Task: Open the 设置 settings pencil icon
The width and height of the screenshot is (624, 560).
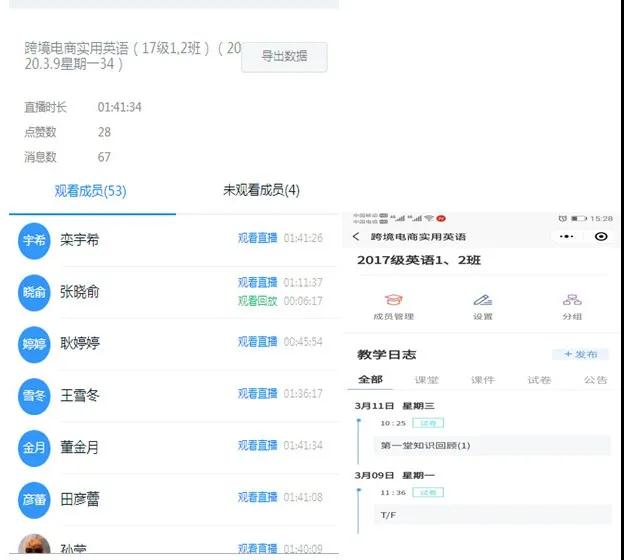Action: click(483, 300)
